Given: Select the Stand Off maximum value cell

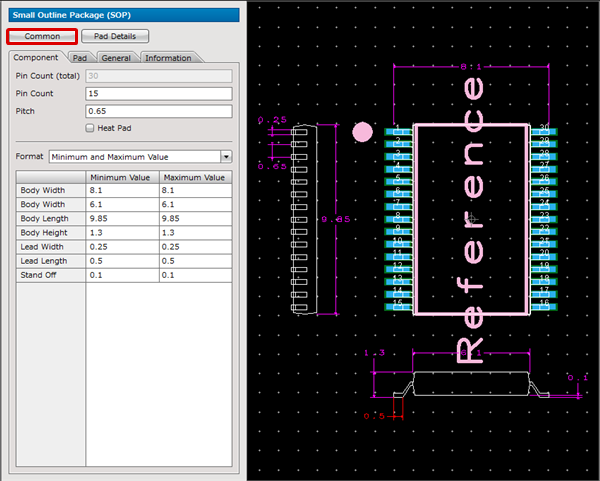Looking at the screenshot, I should [195, 274].
